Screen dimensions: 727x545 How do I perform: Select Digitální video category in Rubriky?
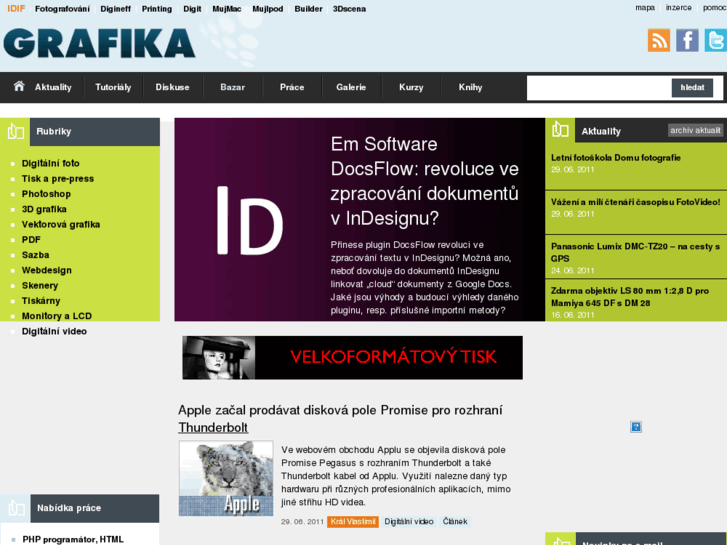pos(54,332)
